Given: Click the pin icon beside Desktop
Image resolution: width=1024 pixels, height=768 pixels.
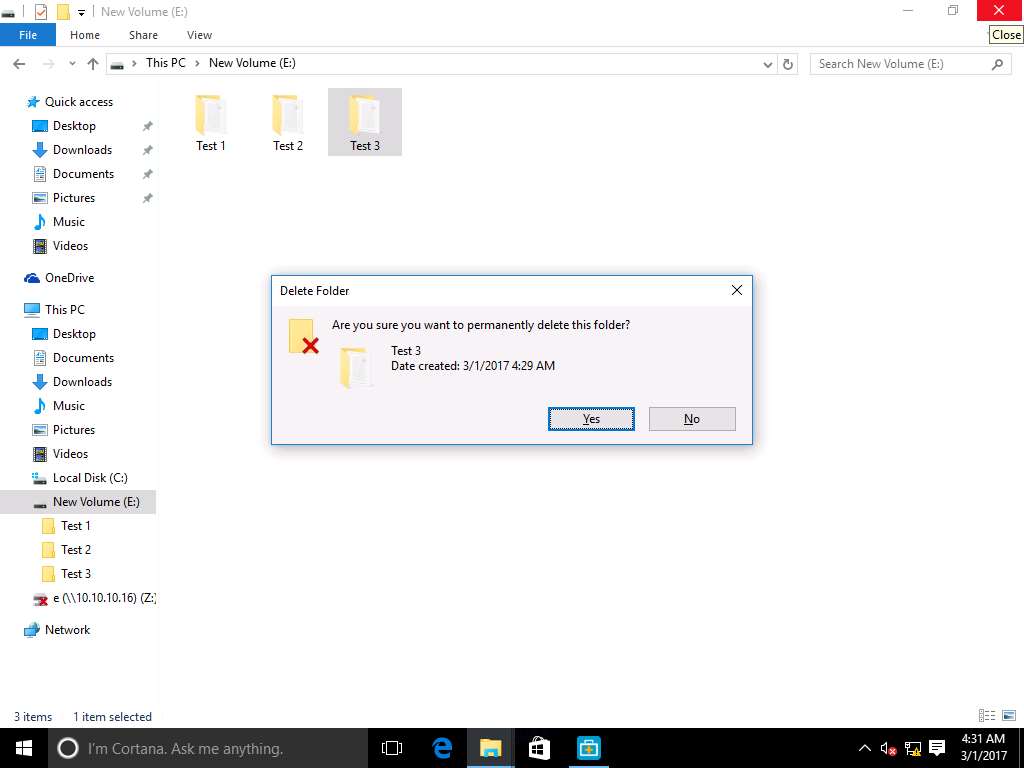Looking at the screenshot, I should [x=148, y=126].
